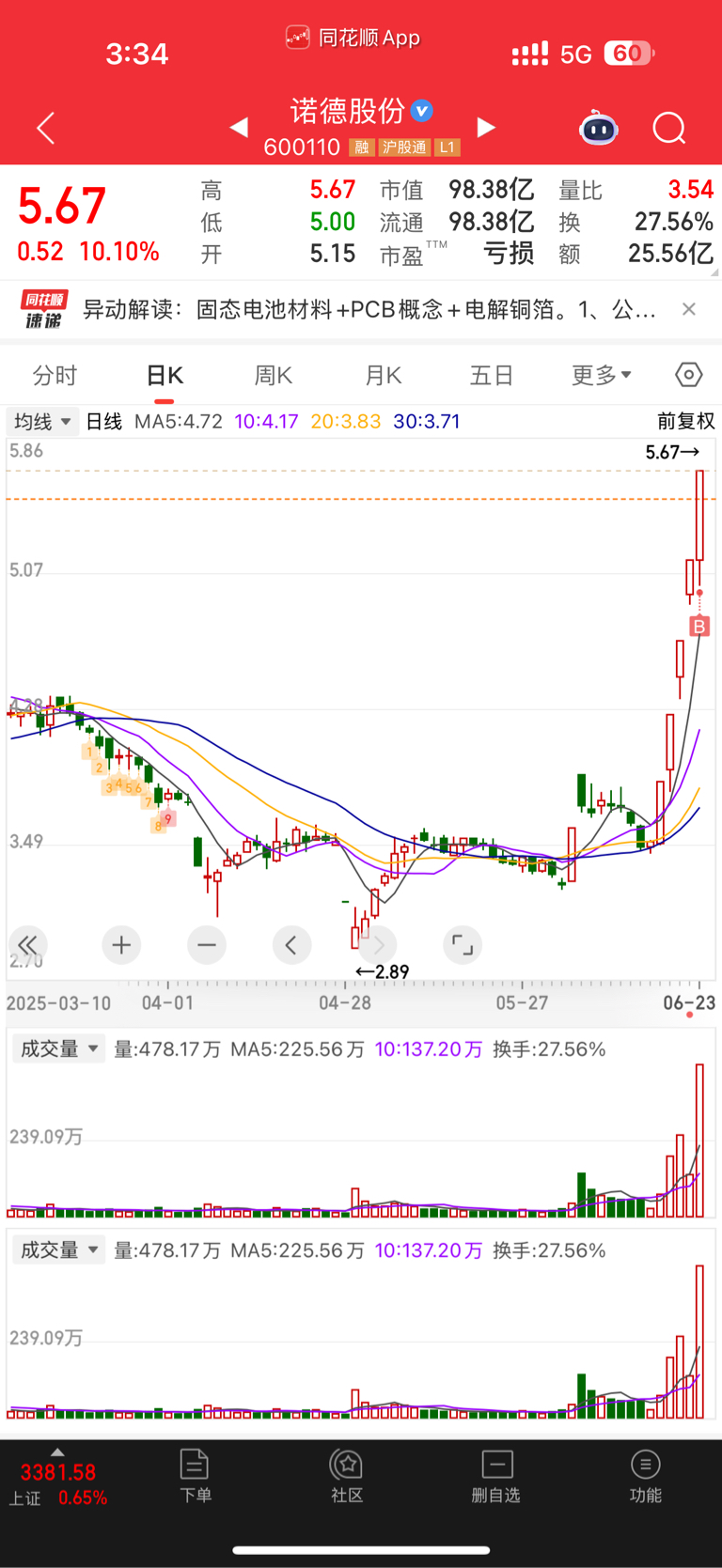This screenshot has height=1568, width=722.
Task: Dismiss the 异动解读 news banner
Action: [689, 309]
